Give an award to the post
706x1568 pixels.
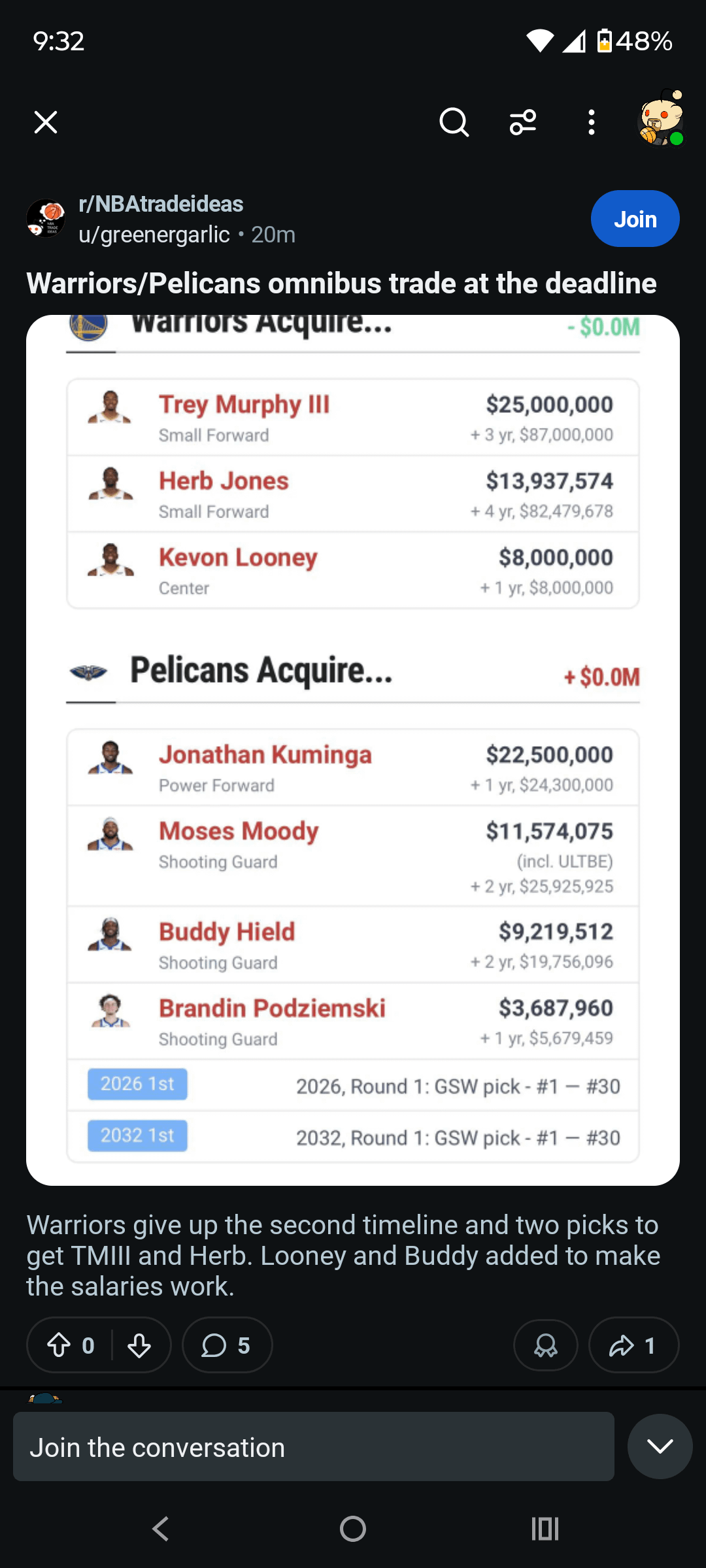(546, 1345)
